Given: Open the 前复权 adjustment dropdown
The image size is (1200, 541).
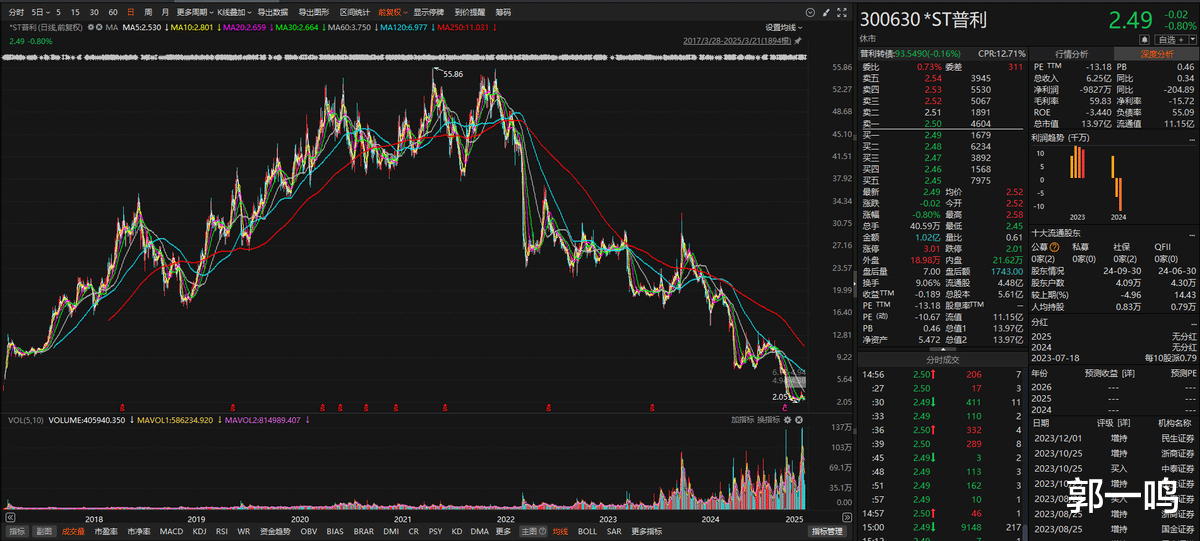Looking at the screenshot, I should [x=393, y=12].
